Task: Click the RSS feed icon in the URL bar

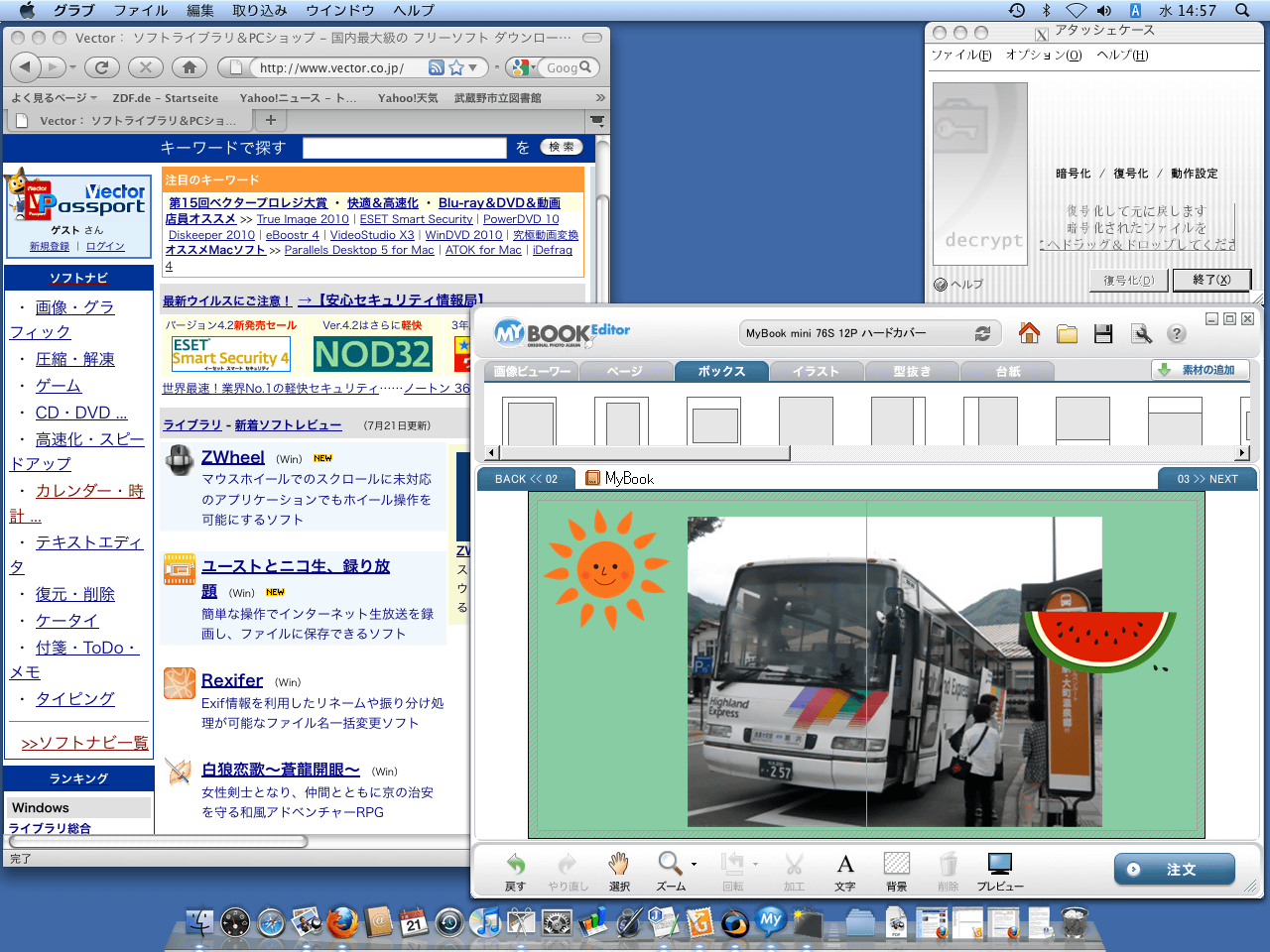Action: click(436, 67)
